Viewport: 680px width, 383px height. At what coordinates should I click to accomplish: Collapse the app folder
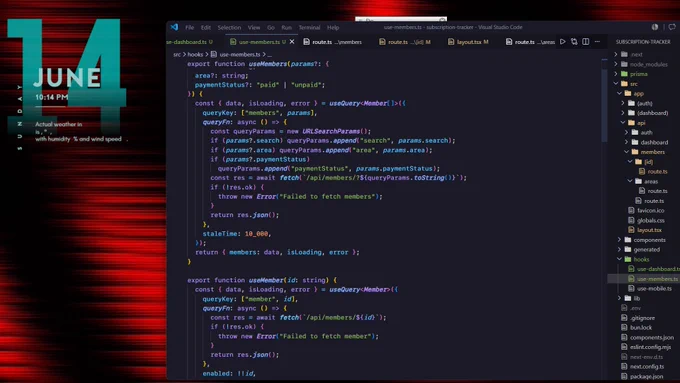[619, 93]
